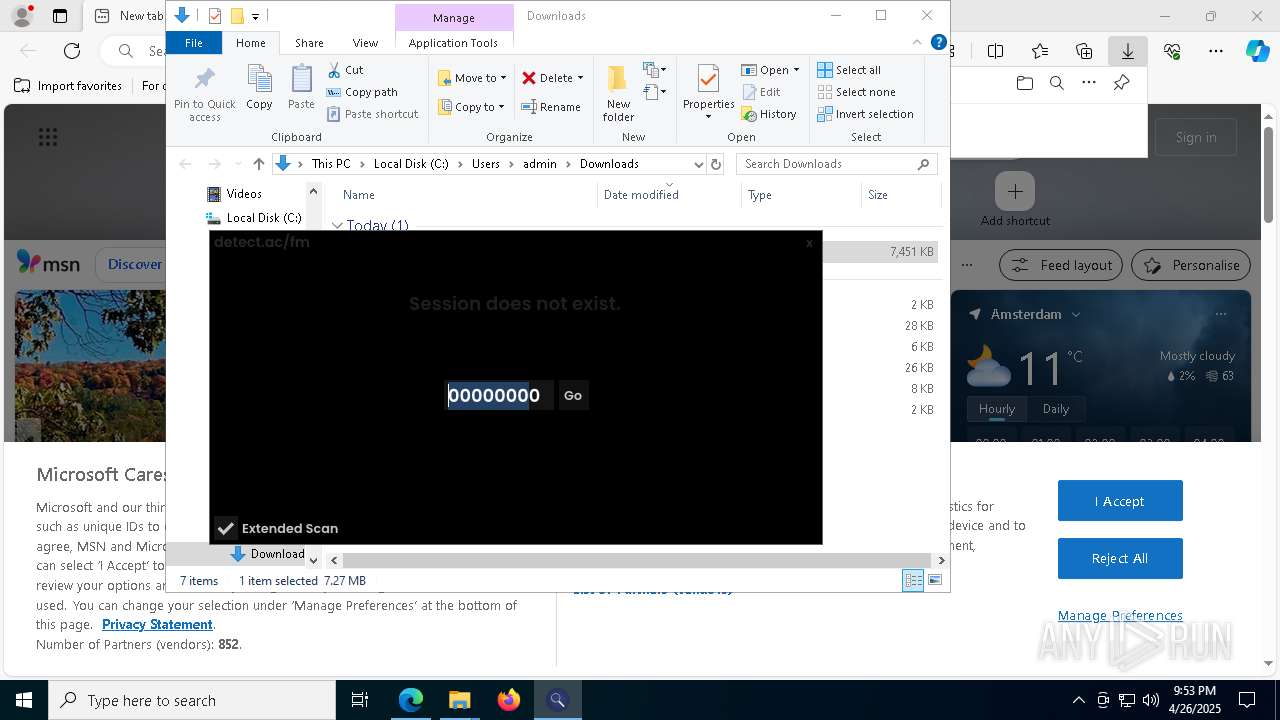Screen dimensions: 1280x720
Task: Click the New folder icon
Action: 618,79
